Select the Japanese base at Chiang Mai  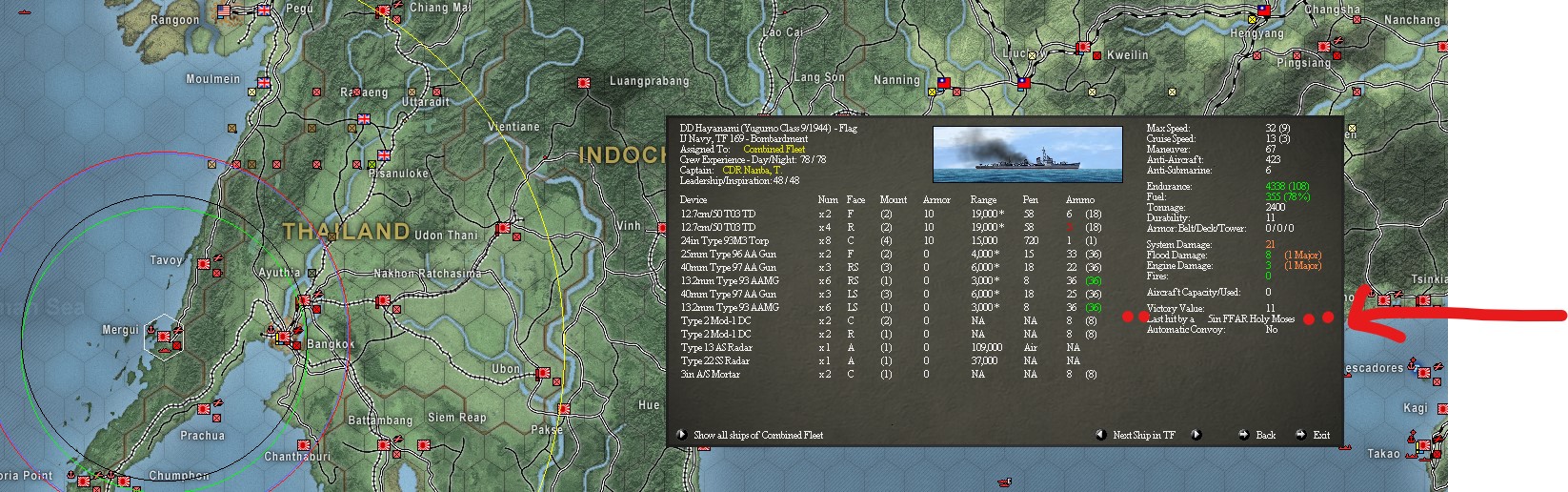click(384, 11)
